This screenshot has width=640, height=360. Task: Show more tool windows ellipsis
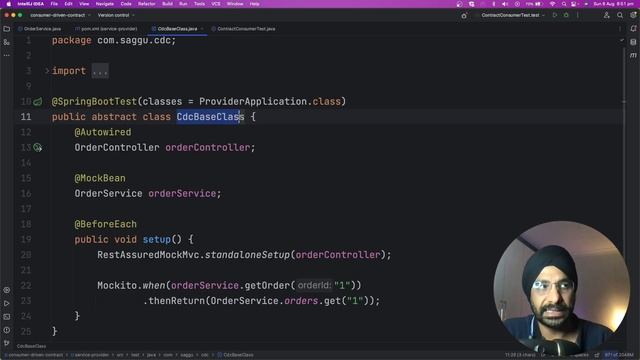[7, 55]
